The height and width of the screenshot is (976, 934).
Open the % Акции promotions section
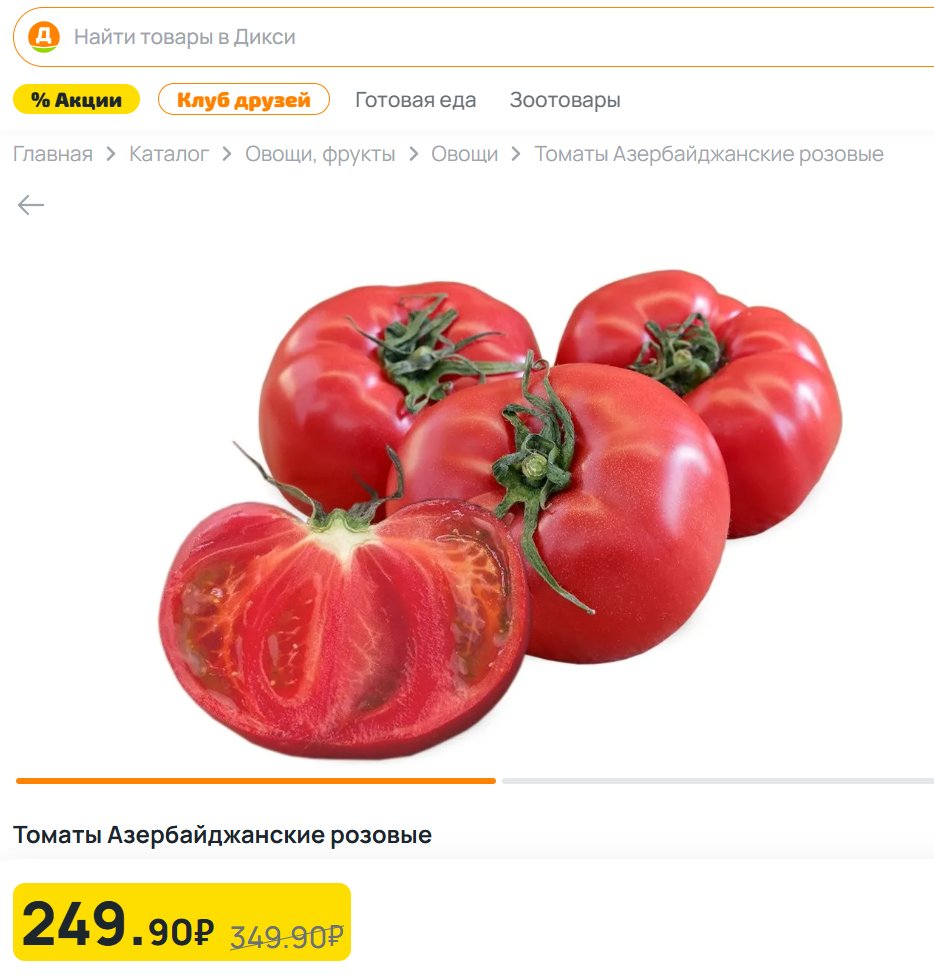76,100
